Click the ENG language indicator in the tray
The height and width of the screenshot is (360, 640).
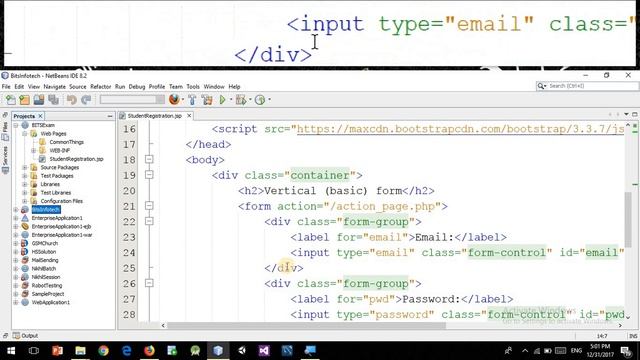[x=576, y=351]
